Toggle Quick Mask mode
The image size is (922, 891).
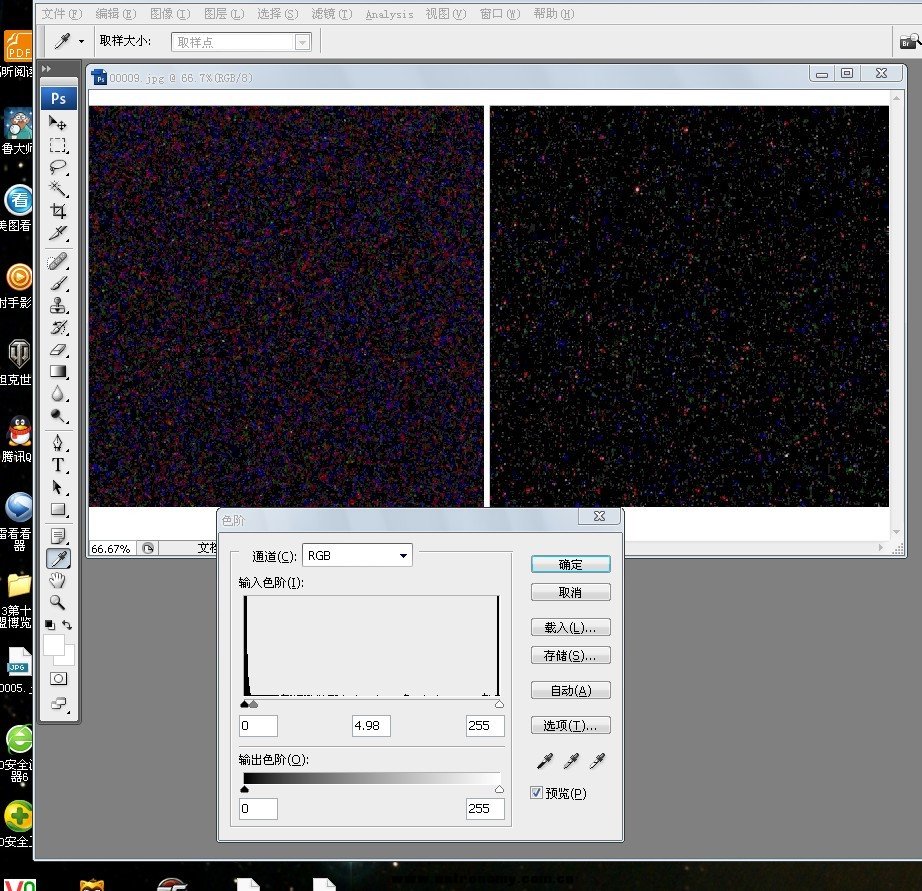click(58, 679)
